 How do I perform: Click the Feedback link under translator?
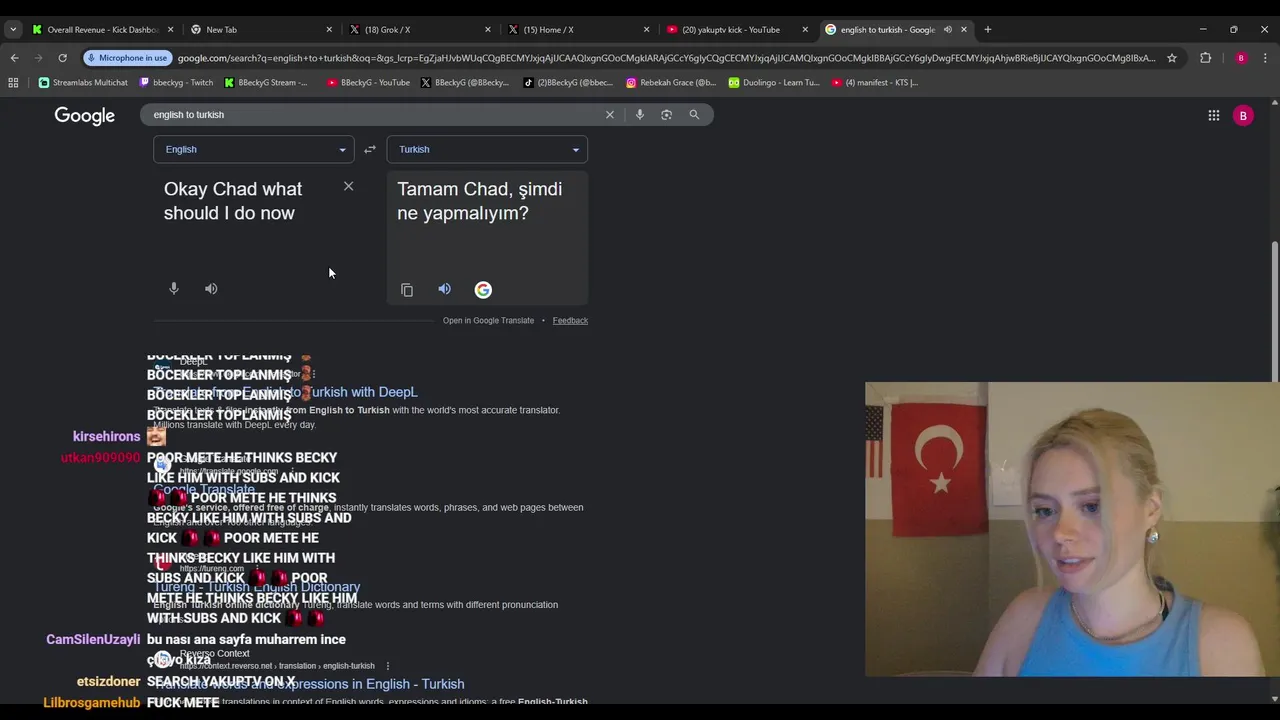pos(570,321)
